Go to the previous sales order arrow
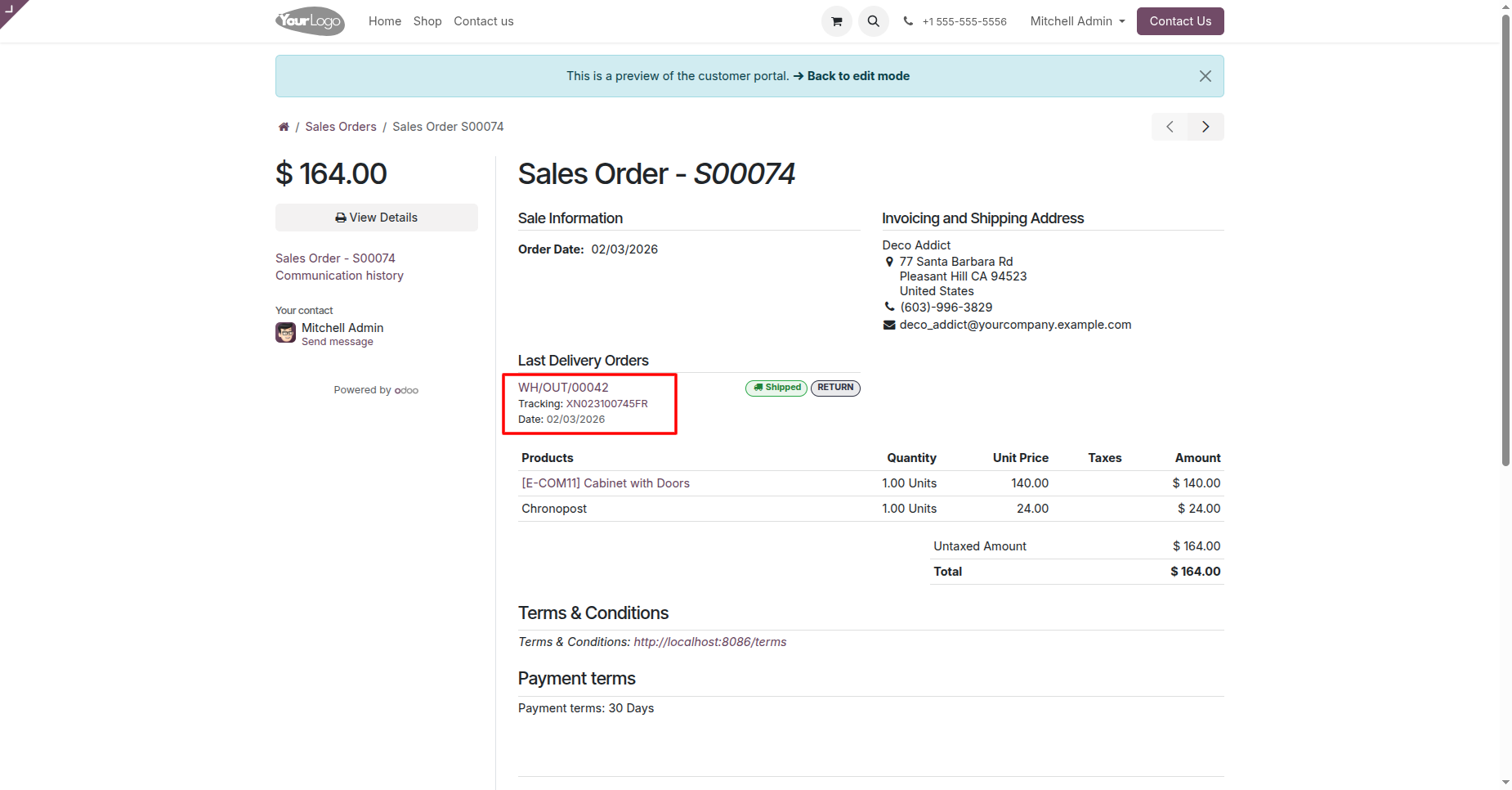This screenshot has height=790, width=1512. 1170,127
